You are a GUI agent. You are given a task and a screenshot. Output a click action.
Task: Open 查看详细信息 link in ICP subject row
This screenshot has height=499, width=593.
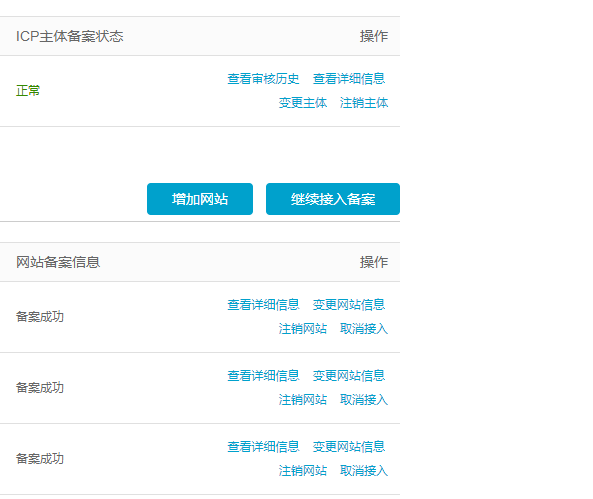(349, 79)
